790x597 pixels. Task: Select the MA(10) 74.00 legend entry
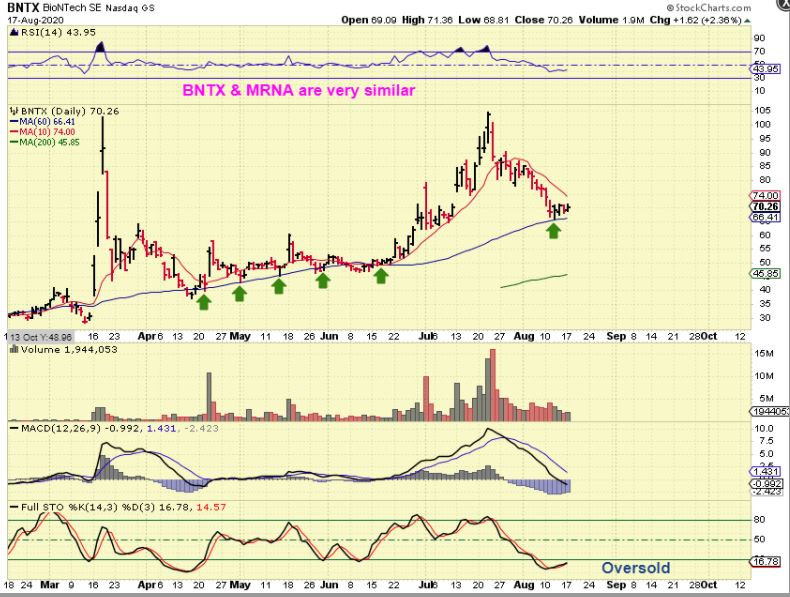click(x=42, y=131)
